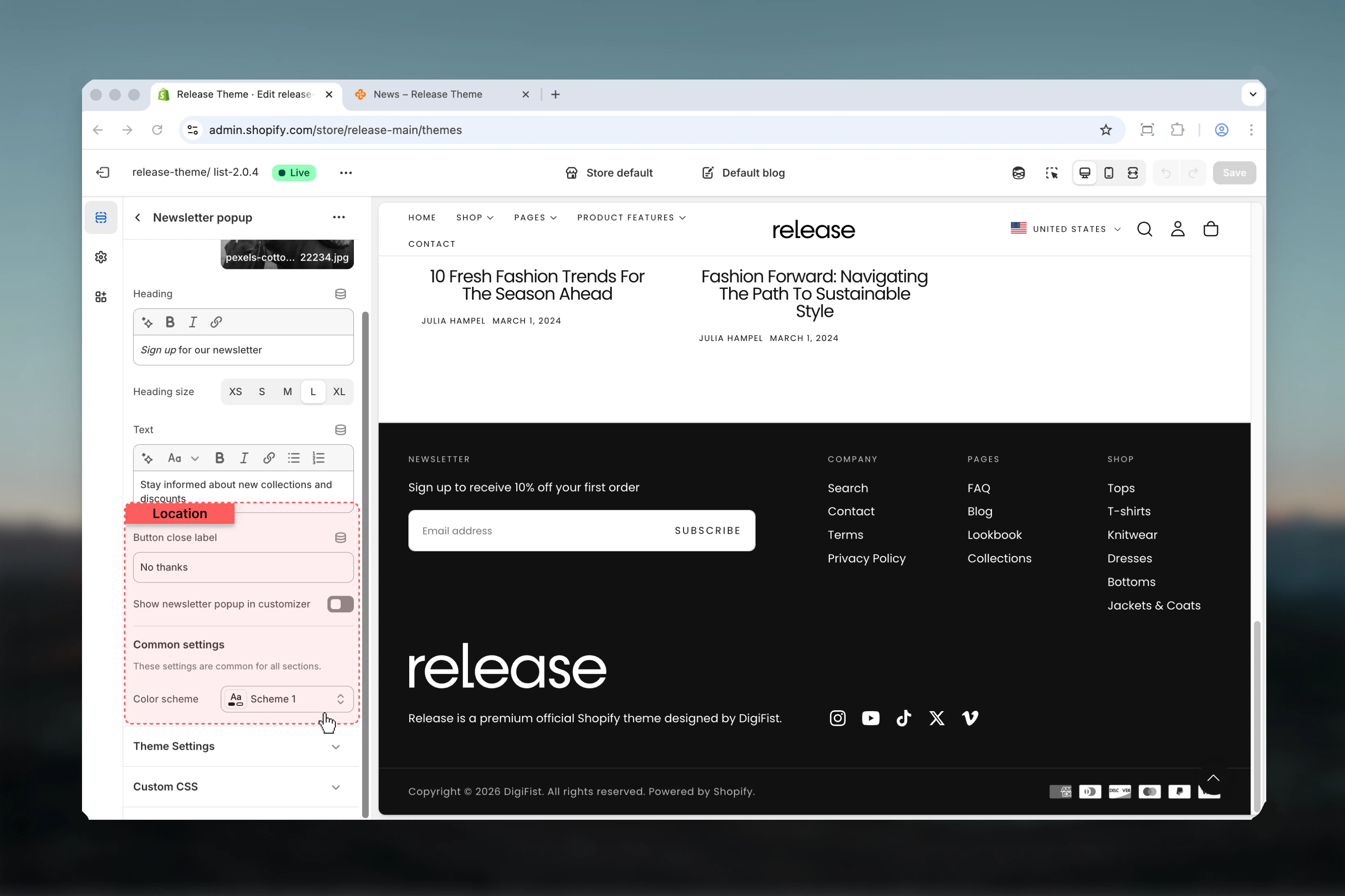Viewport: 1345px width, 896px height.
Task: Open the Sections sidebar icon
Action: 101,218
